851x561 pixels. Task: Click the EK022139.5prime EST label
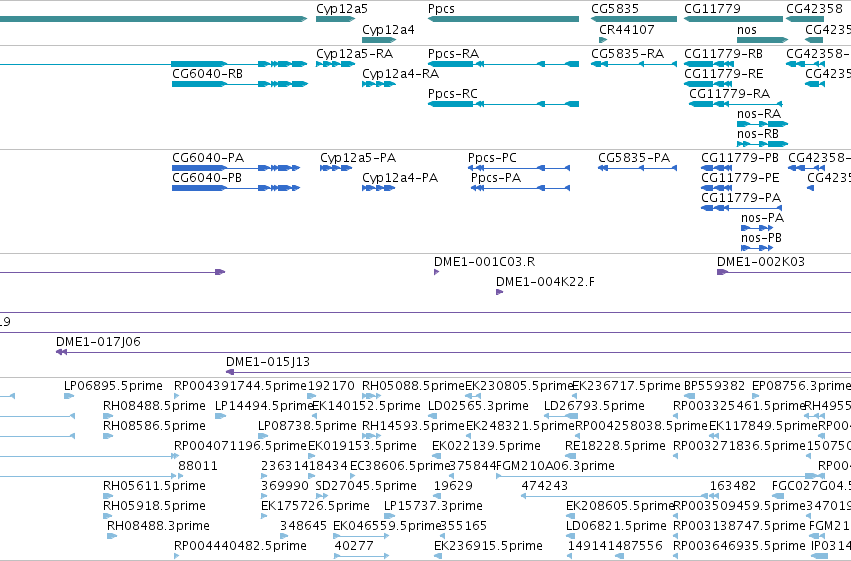tap(486, 446)
